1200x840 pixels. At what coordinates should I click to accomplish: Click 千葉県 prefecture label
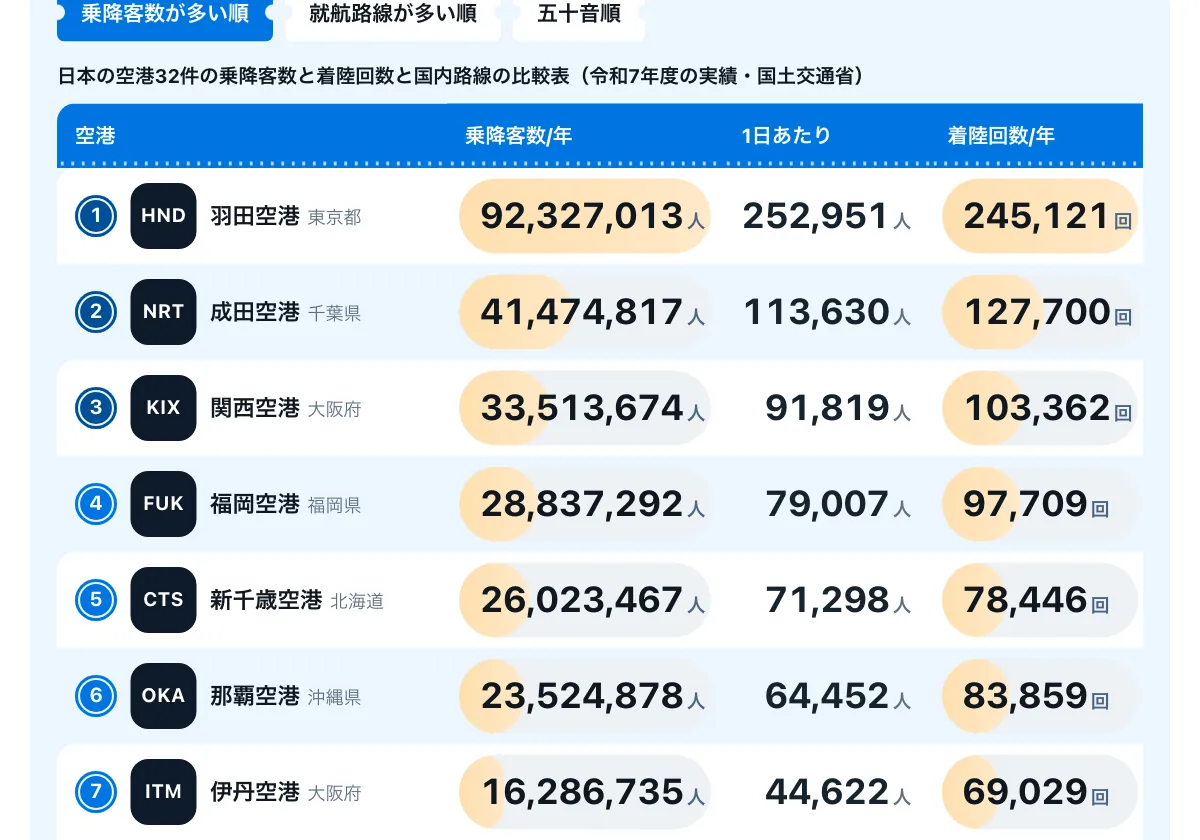[334, 313]
